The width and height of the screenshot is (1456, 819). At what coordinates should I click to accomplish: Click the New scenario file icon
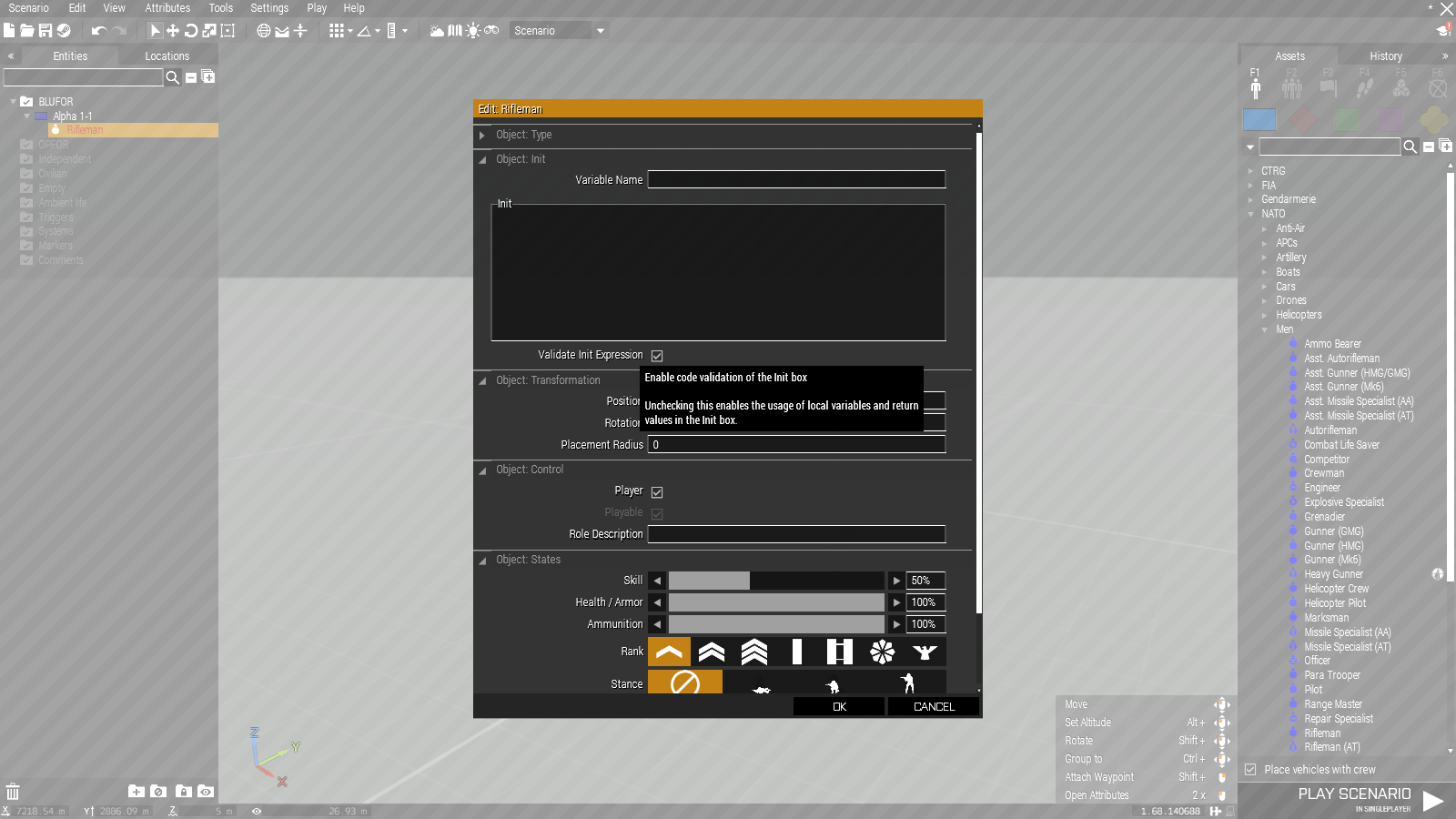9,31
